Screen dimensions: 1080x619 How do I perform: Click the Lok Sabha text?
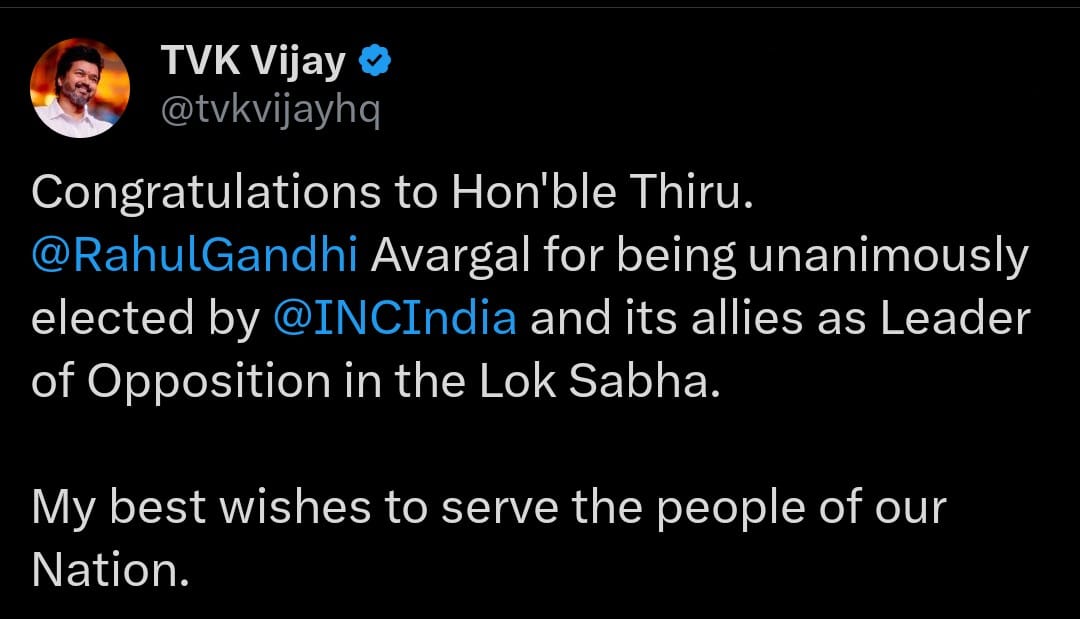599,381
